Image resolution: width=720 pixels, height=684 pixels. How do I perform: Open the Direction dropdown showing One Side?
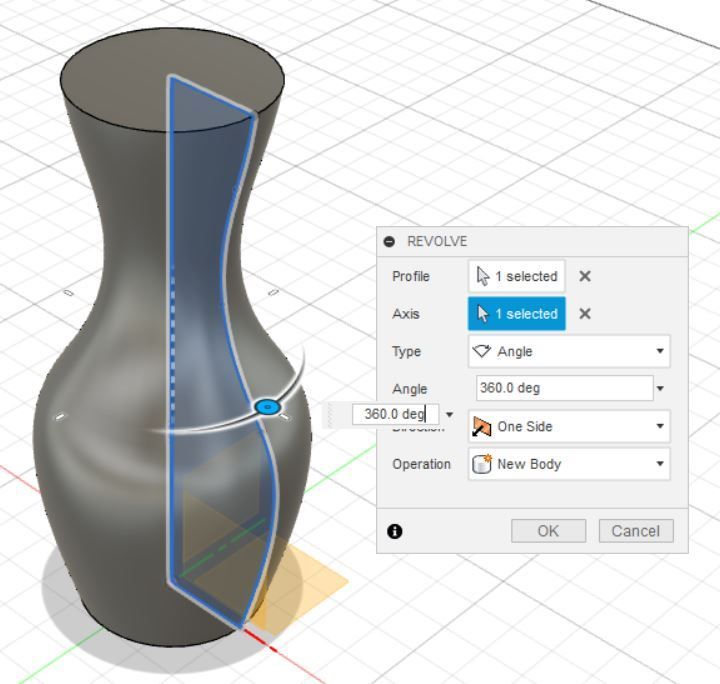click(x=569, y=426)
